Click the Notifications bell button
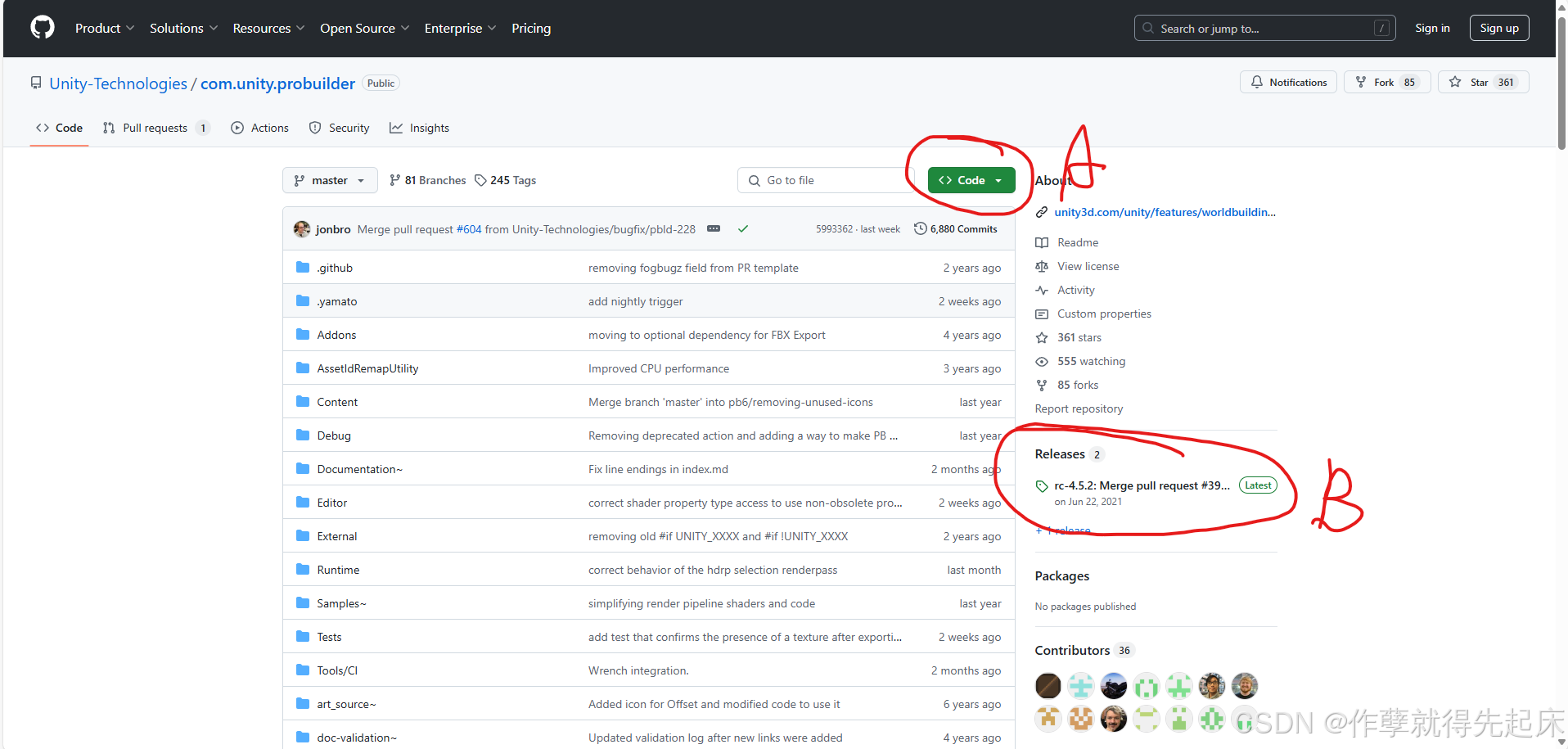 point(1289,82)
